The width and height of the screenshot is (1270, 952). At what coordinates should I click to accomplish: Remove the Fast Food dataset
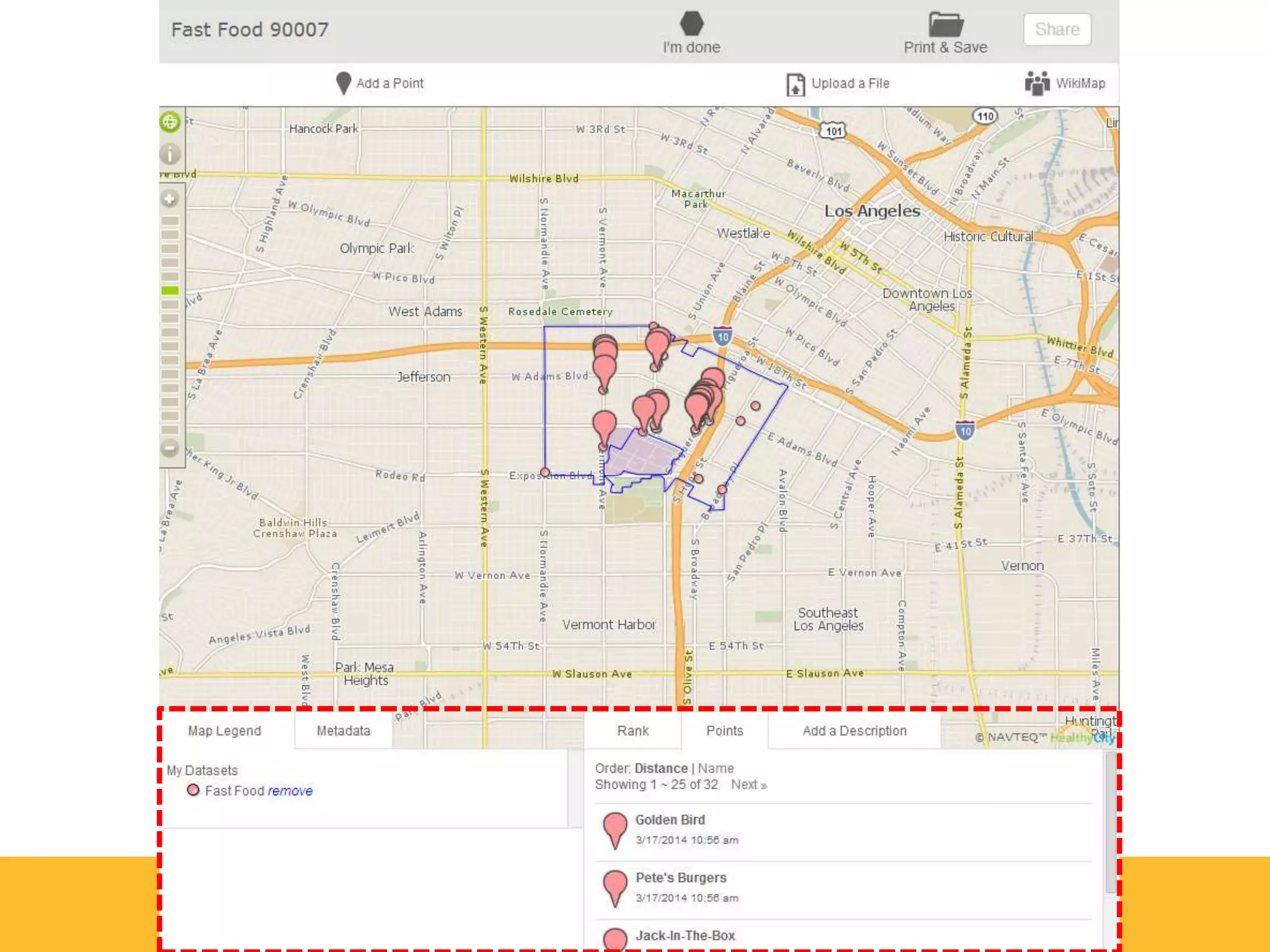[x=290, y=791]
